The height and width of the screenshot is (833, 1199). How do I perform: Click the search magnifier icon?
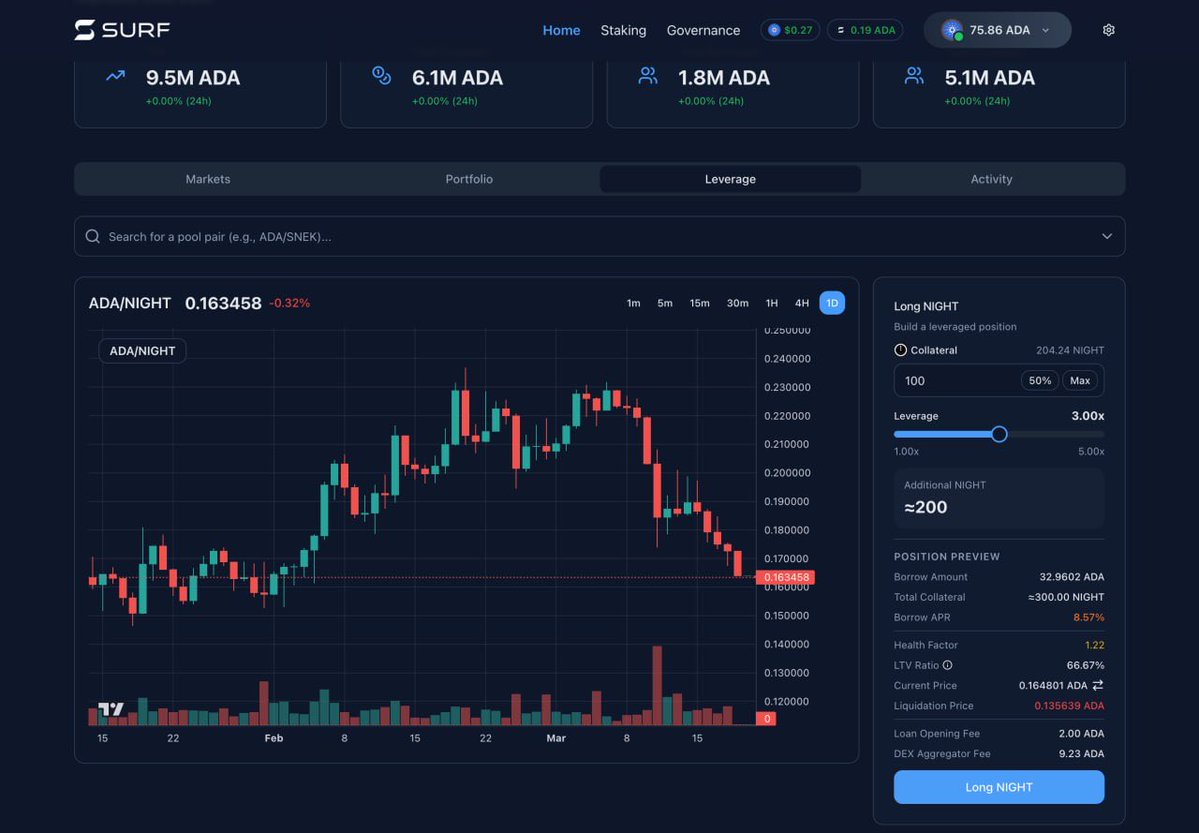(93, 236)
